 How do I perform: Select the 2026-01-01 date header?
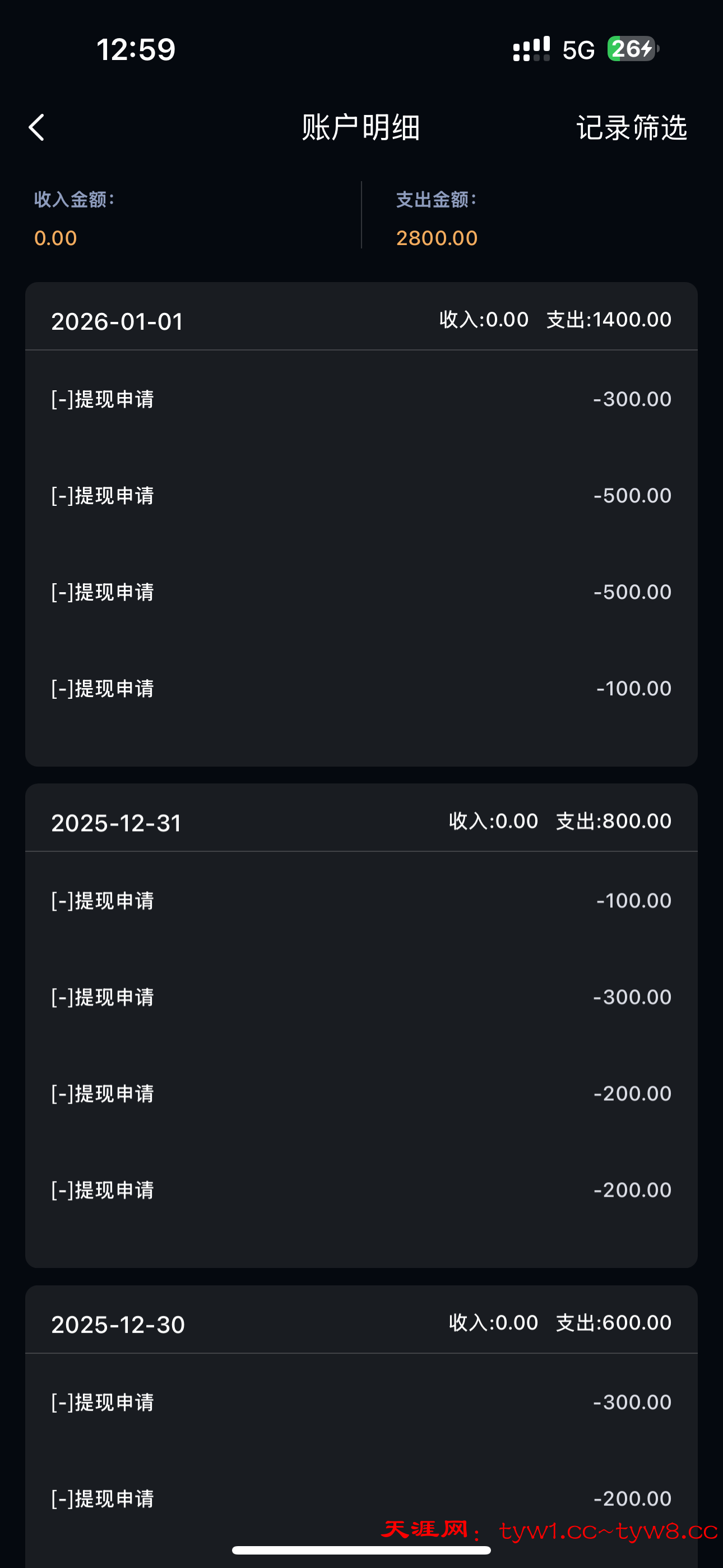(117, 321)
